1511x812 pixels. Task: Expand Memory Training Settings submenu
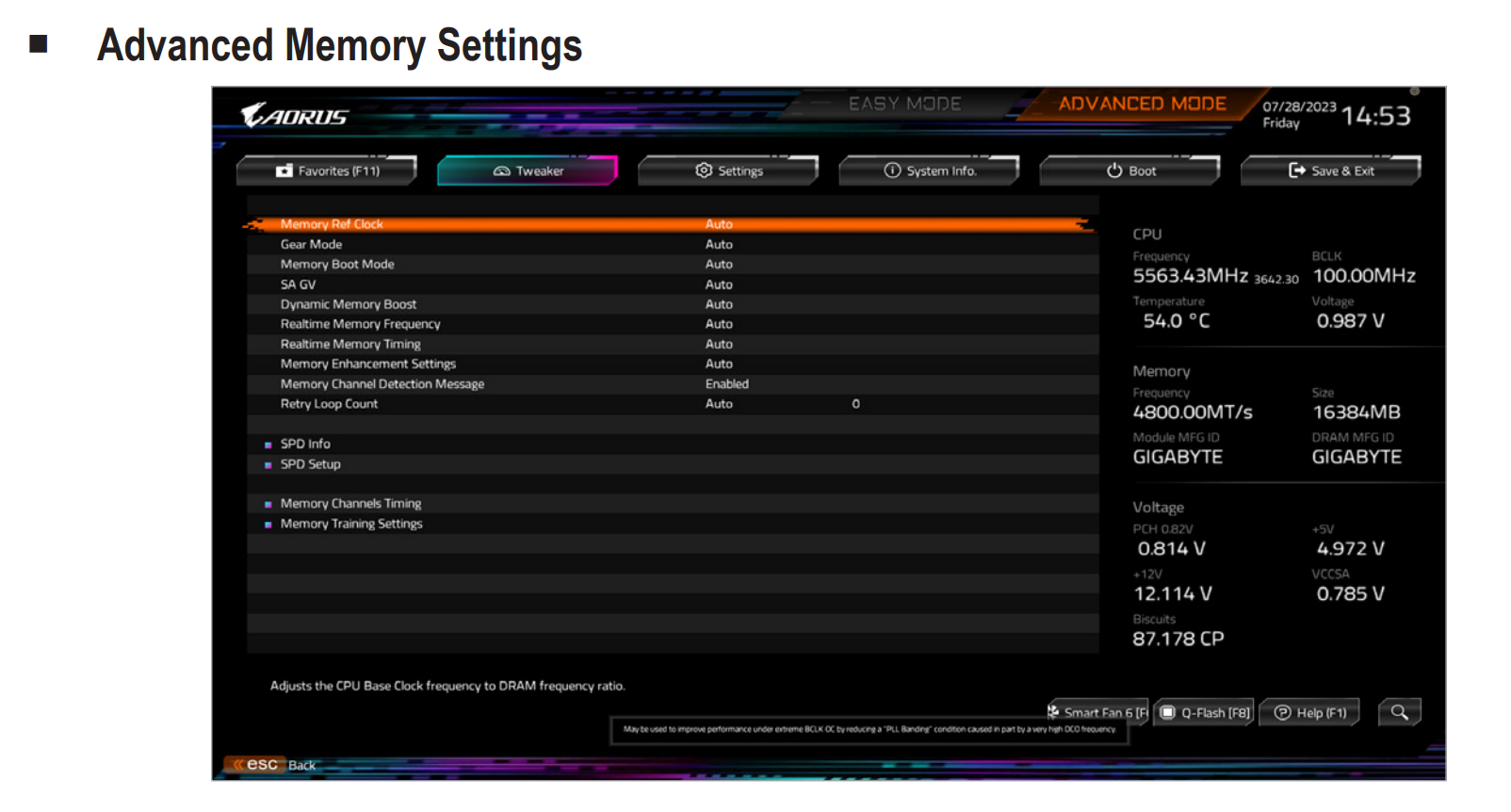pyautogui.click(x=351, y=524)
